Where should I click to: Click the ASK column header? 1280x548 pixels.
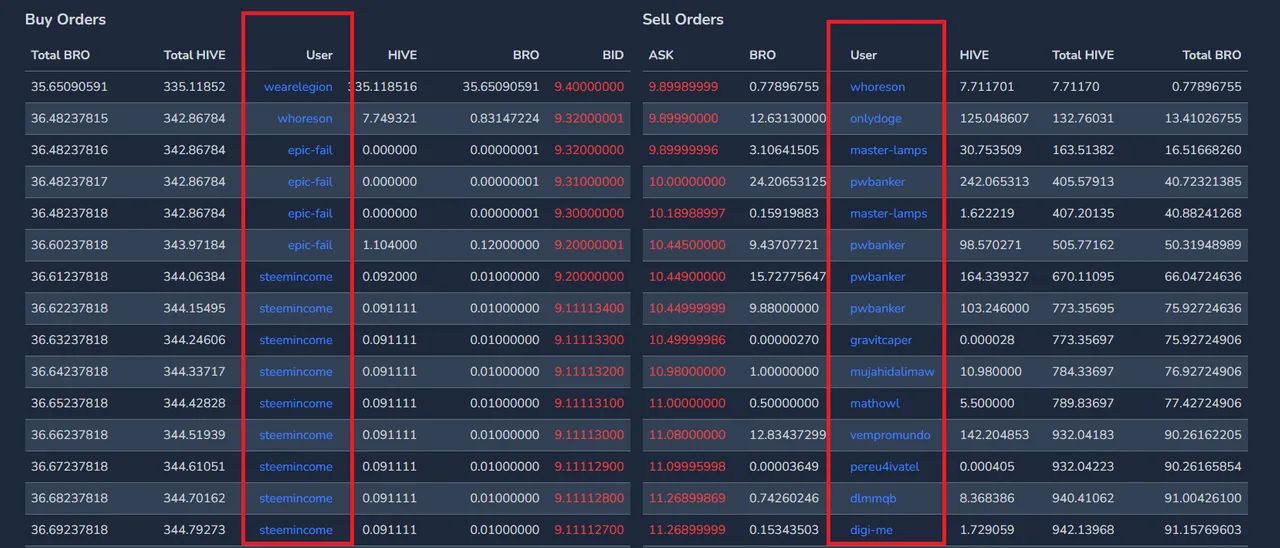(661, 55)
